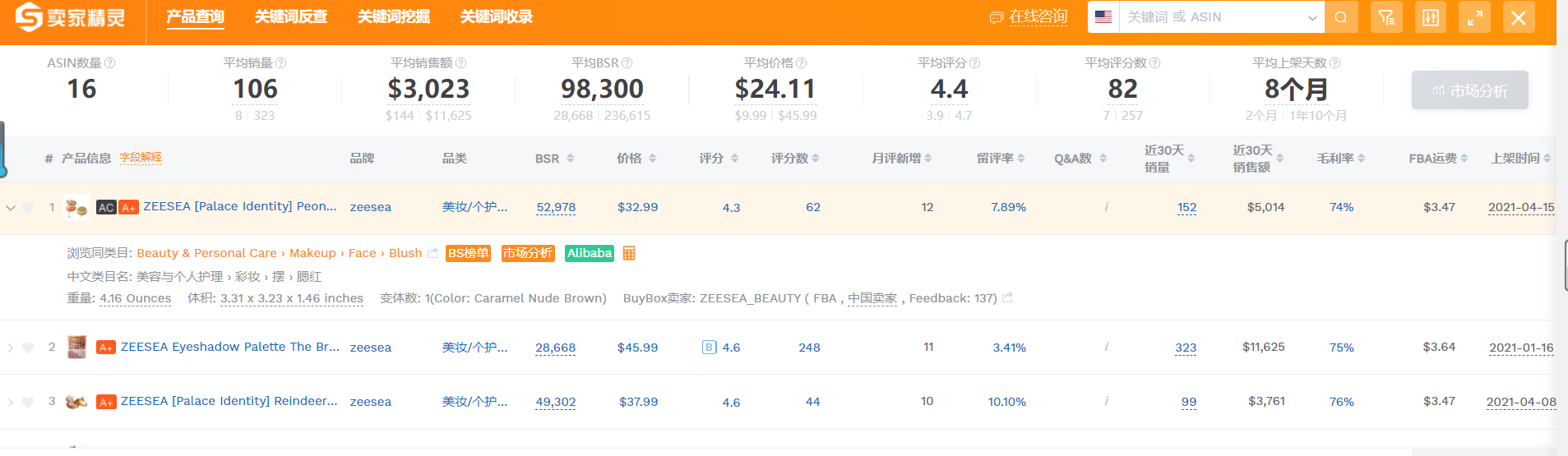Click the fullscreen expand arrows icon
This screenshot has height=456, width=1568.
[x=1474, y=17]
